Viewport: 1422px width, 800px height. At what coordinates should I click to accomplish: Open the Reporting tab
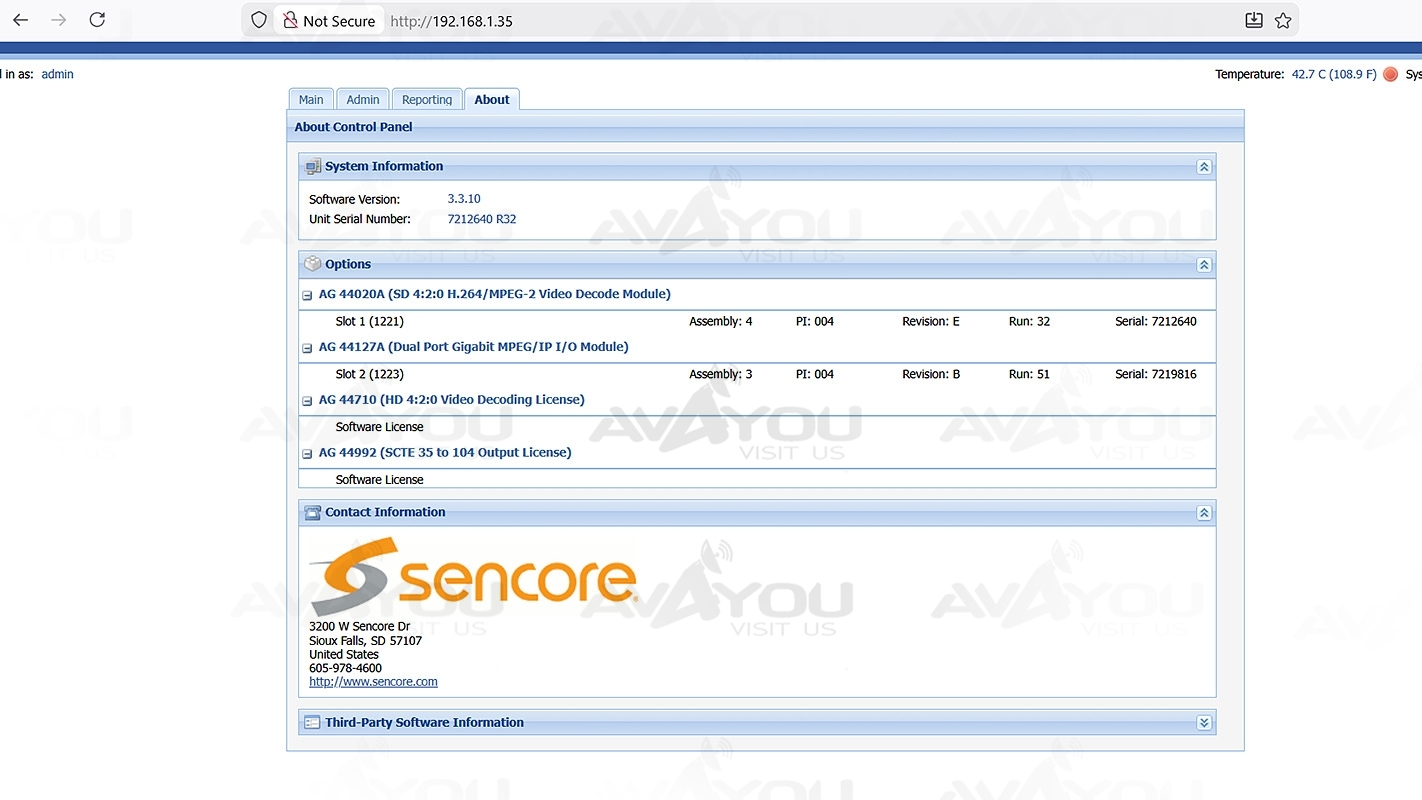427,100
